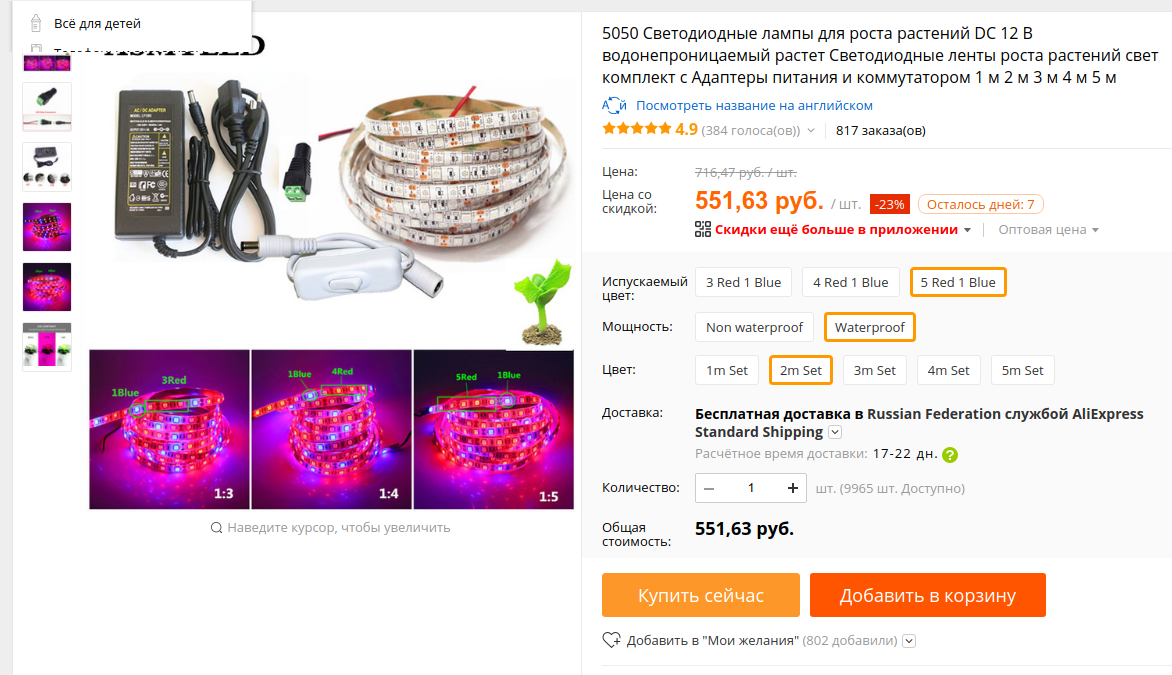Click the Купить сейчас button
Image resolution: width=1172 pixels, height=675 pixels.
(700, 595)
